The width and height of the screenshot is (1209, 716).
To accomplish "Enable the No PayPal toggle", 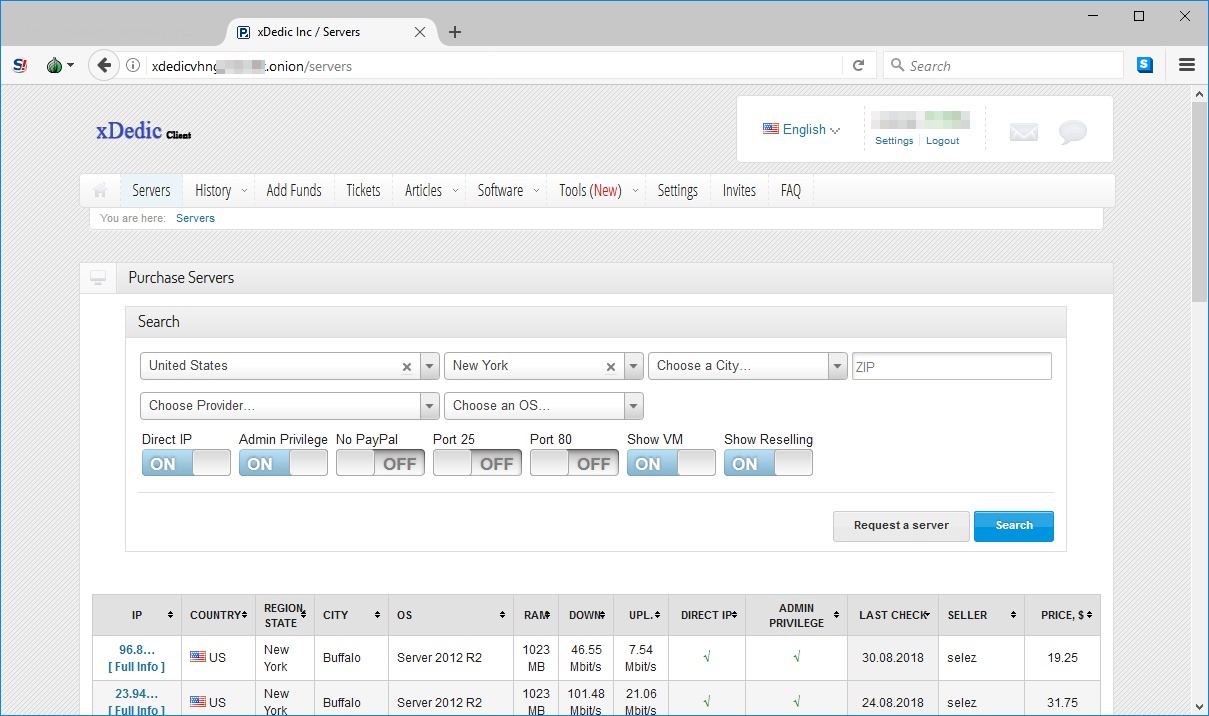I will (380, 463).
